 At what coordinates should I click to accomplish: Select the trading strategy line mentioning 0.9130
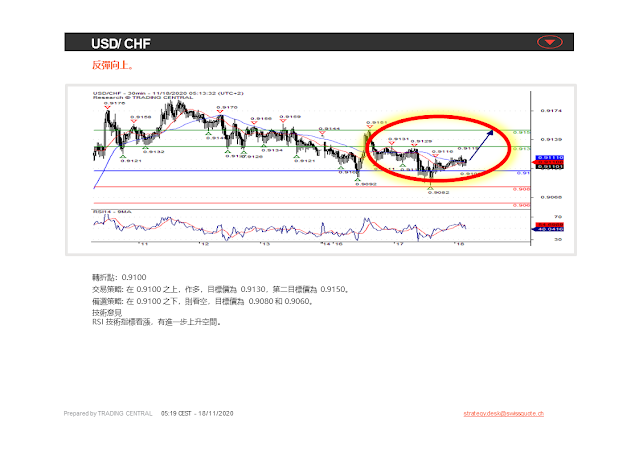220,289
